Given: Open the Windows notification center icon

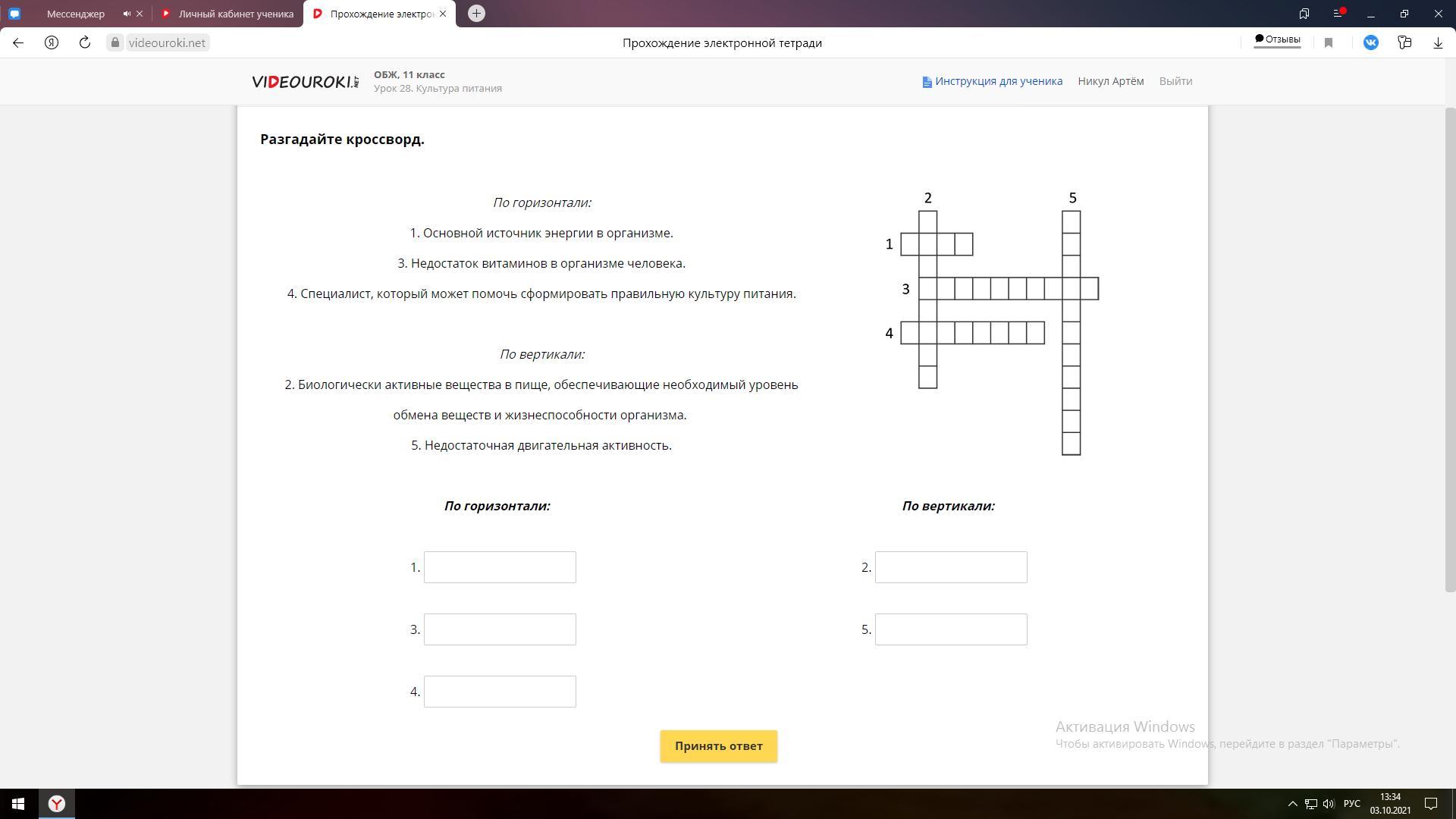Looking at the screenshot, I should (x=1431, y=804).
